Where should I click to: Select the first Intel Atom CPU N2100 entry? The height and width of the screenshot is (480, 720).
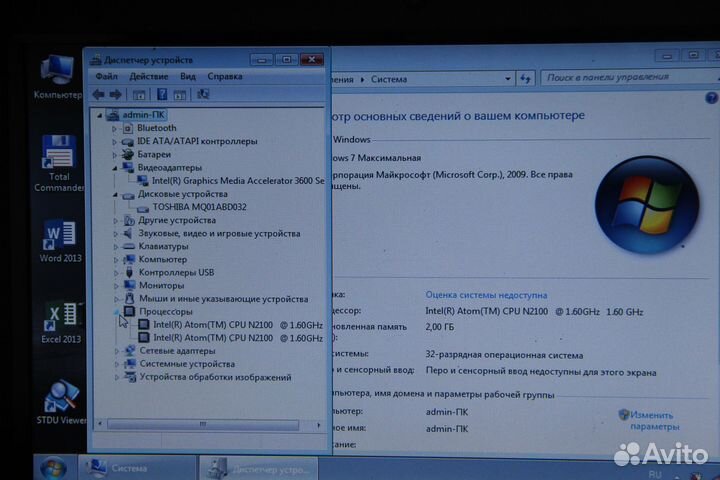[238, 325]
